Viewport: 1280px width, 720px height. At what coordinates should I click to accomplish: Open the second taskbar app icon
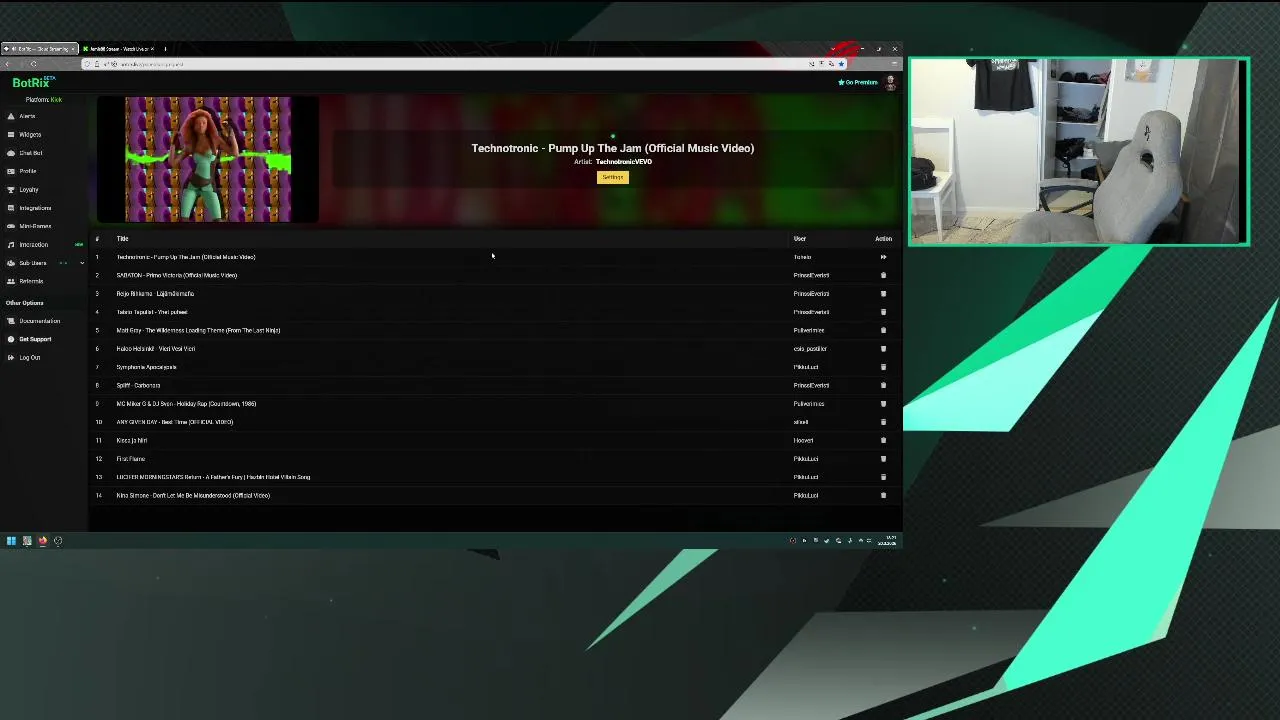click(27, 541)
